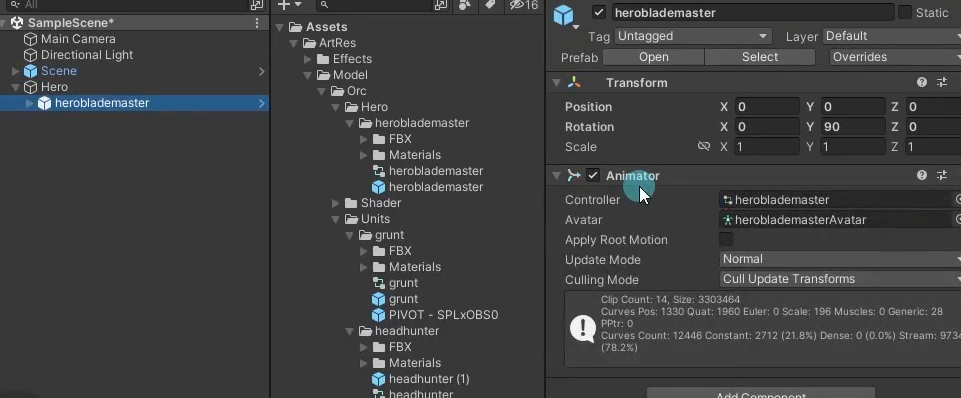Click the Animator component help icon
Screen dimensions: 961x398
[x=921, y=175]
